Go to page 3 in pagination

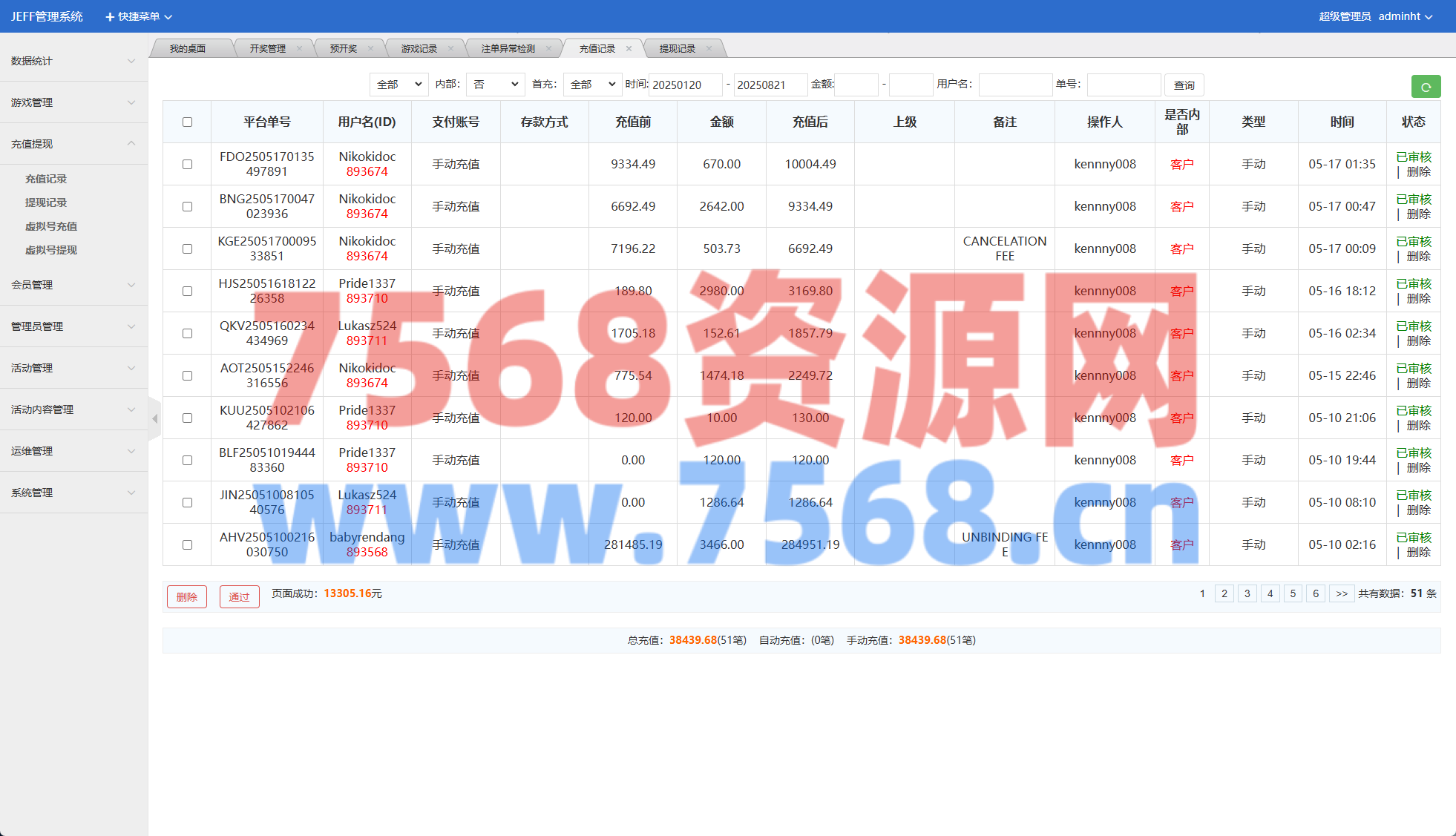coord(1247,593)
